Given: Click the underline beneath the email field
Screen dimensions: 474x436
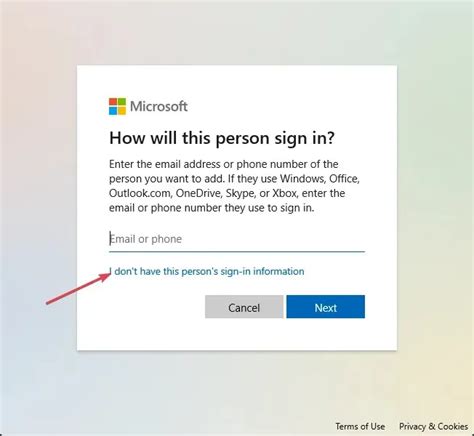Looking at the screenshot, I should tap(237, 251).
